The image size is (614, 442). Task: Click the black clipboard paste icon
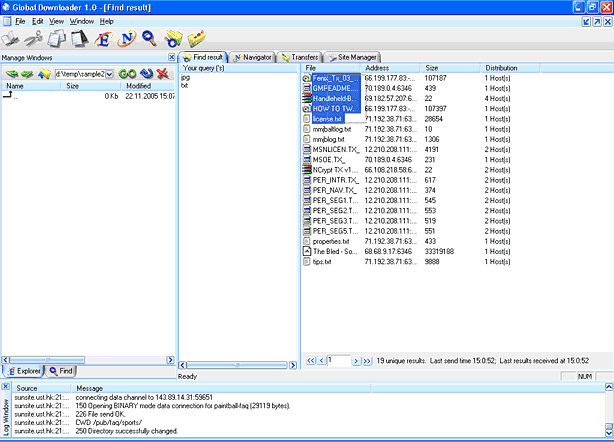80,38
